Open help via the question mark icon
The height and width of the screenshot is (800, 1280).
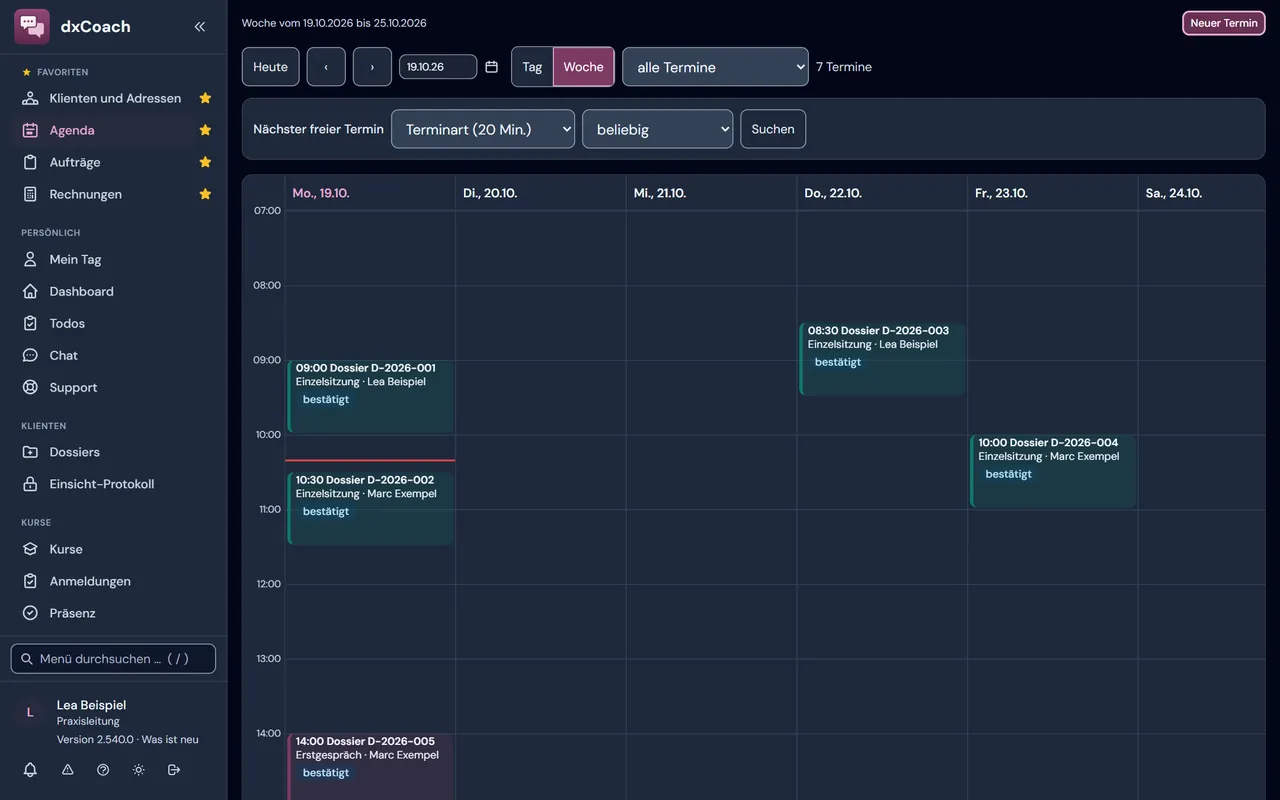[103, 770]
